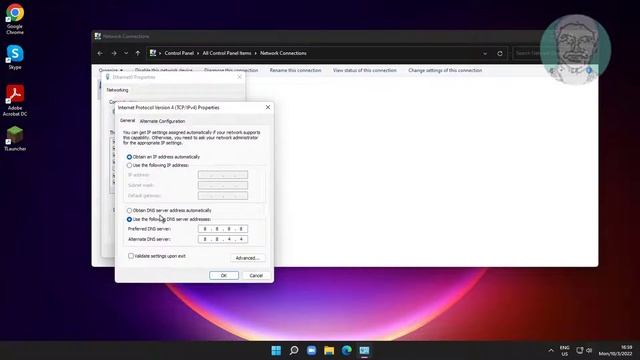Go forward in Network Connections window
This screenshot has height=360, width=640.
tap(114, 53)
